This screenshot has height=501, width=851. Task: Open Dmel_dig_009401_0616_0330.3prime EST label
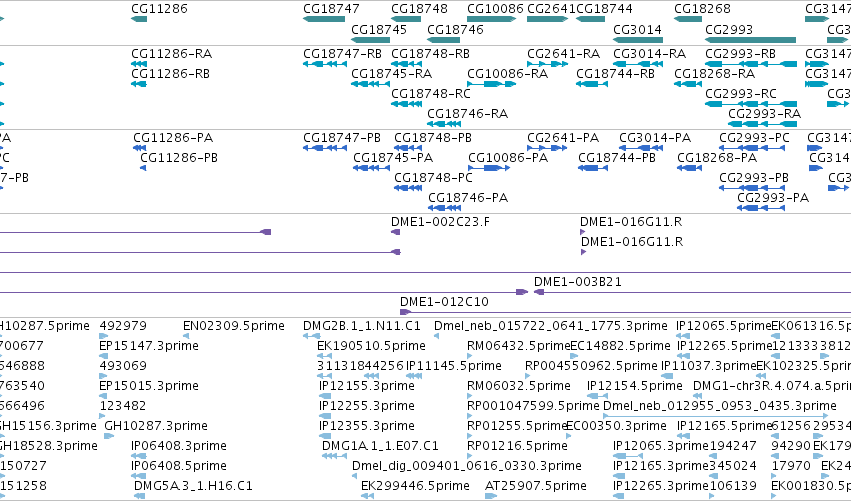point(467,466)
